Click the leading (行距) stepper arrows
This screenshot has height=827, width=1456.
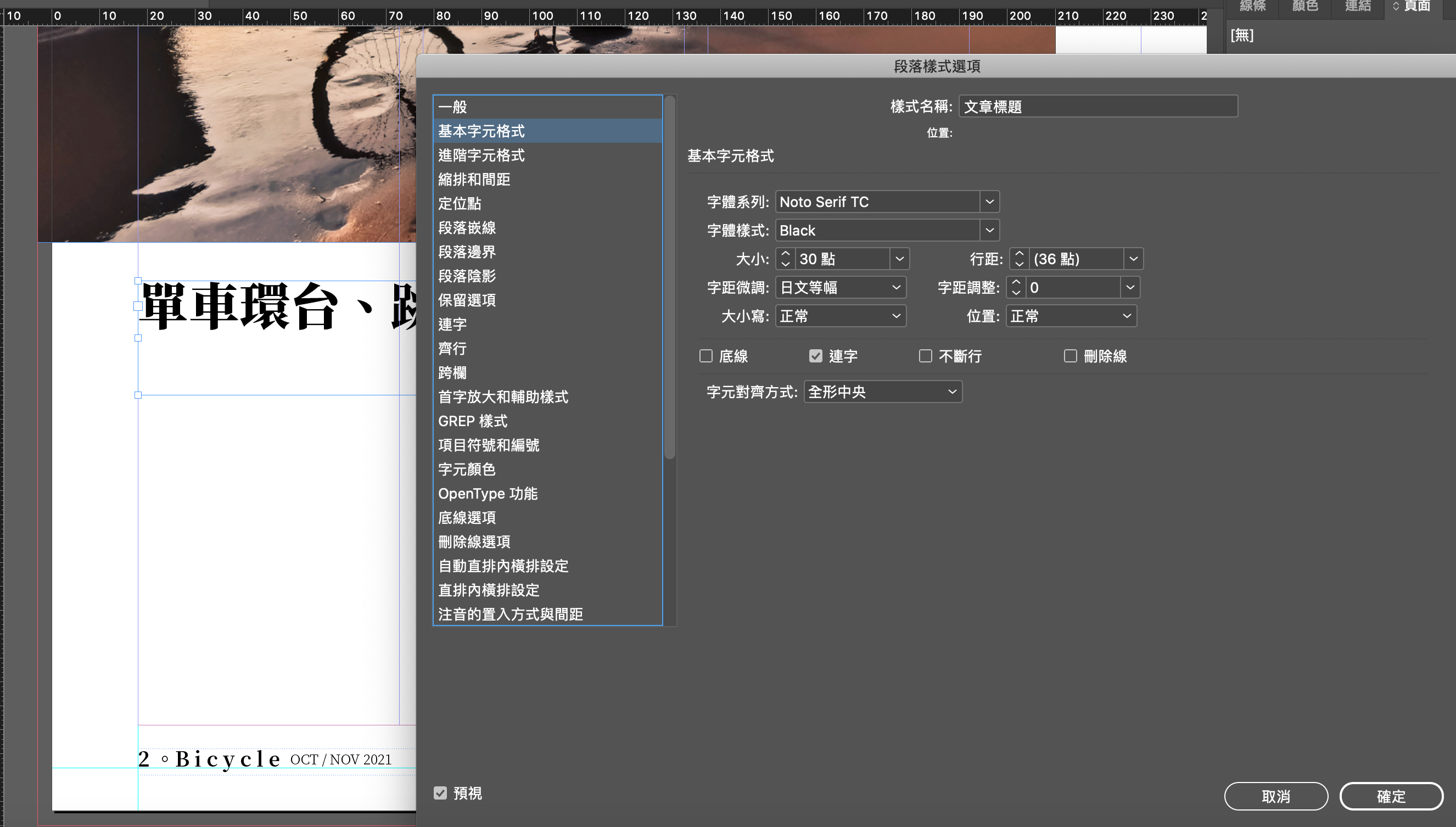(x=1020, y=259)
